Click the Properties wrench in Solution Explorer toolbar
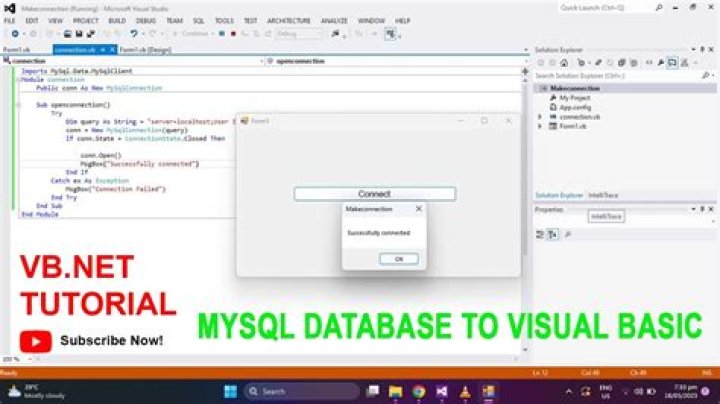The height and width of the screenshot is (404, 720). tap(661, 63)
